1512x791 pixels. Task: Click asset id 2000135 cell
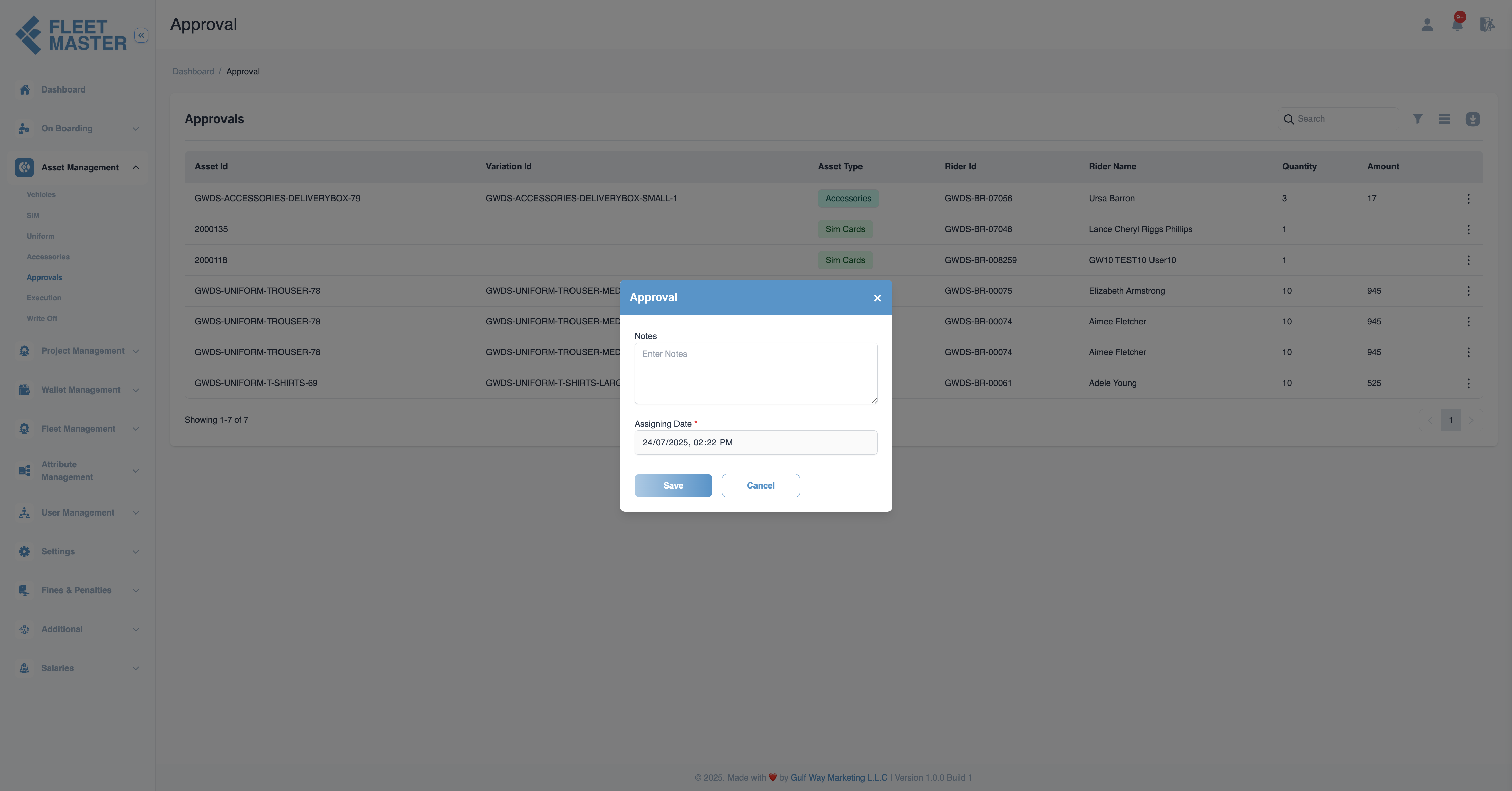click(211, 230)
